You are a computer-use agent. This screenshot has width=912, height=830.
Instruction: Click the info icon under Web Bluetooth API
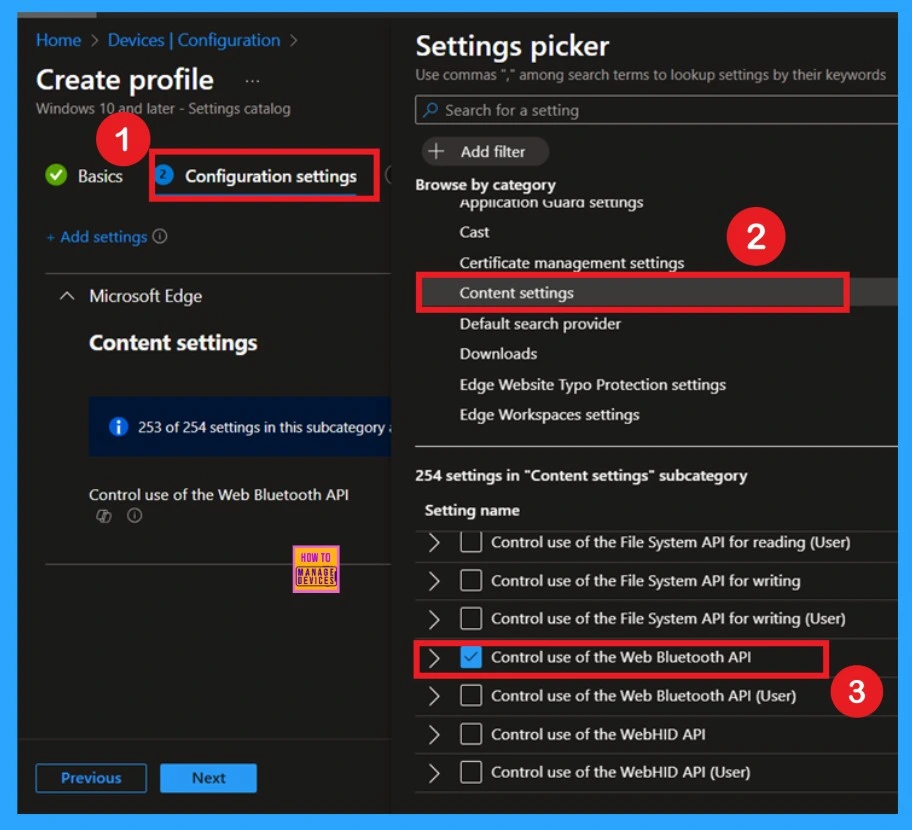pos(134,515)
